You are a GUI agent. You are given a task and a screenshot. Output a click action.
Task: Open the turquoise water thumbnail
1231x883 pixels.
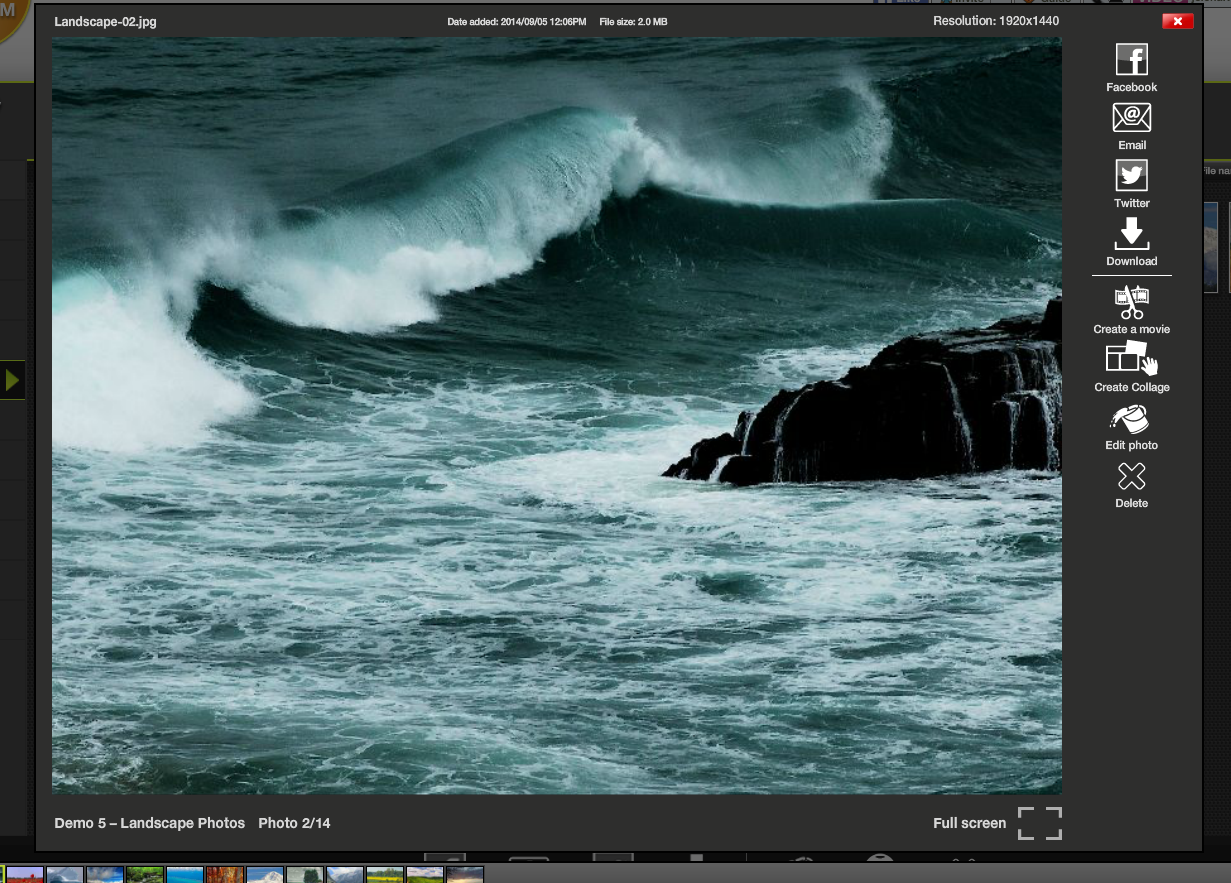[185, 875]
